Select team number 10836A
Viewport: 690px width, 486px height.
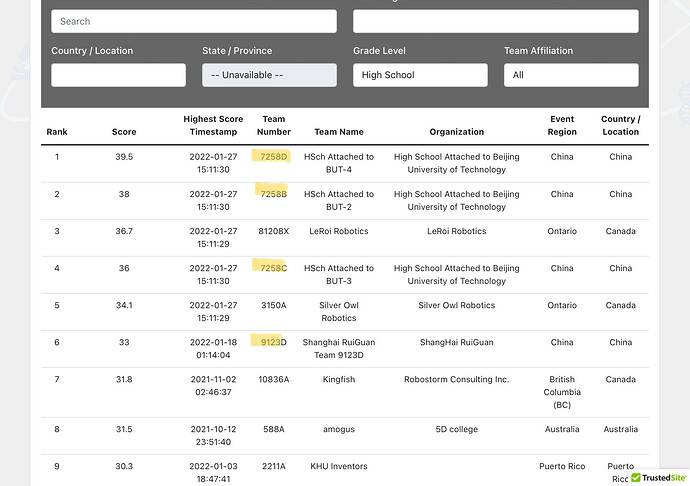coord(274,379)
